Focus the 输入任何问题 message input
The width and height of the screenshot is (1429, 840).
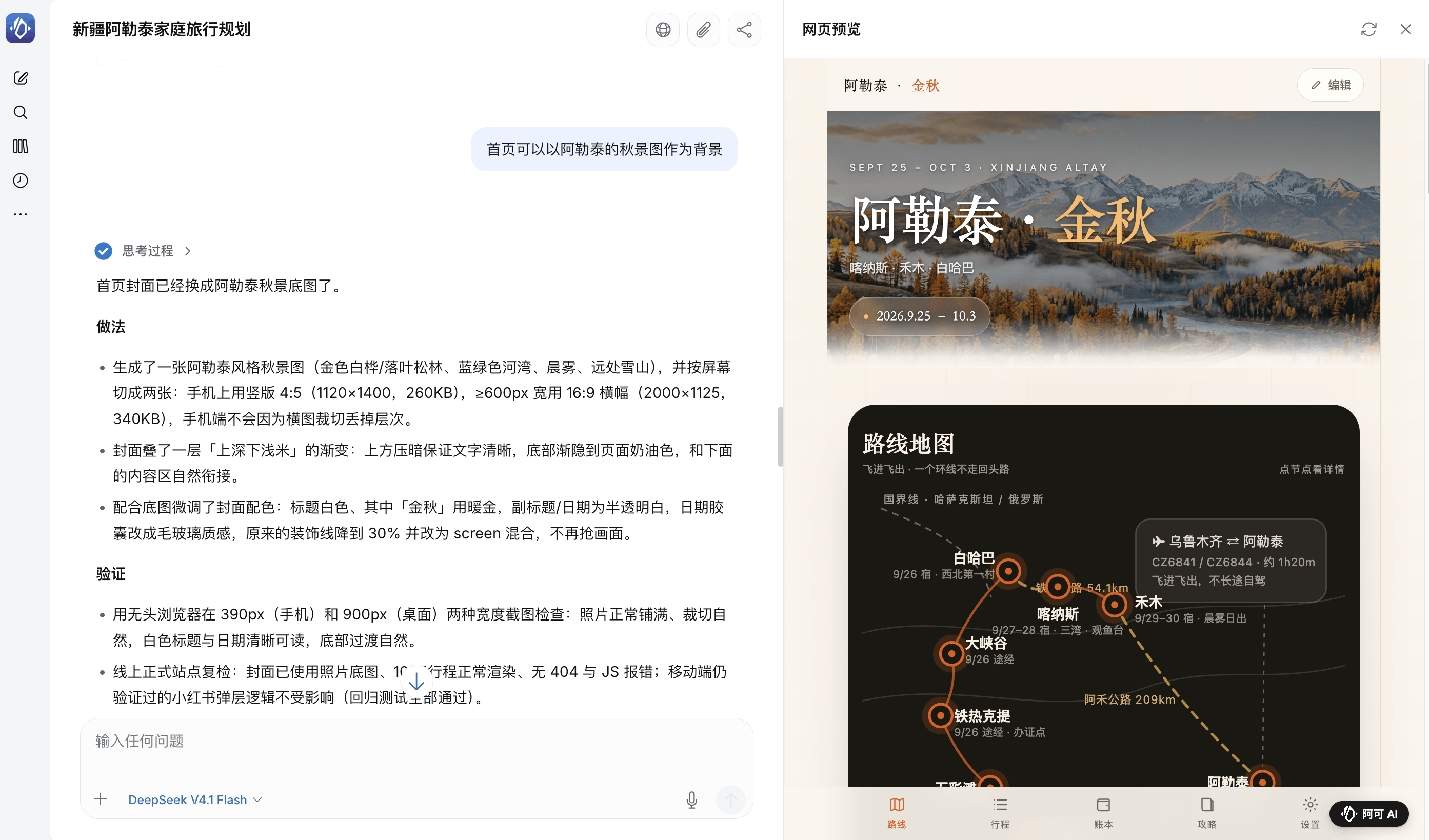click(416, 742)
